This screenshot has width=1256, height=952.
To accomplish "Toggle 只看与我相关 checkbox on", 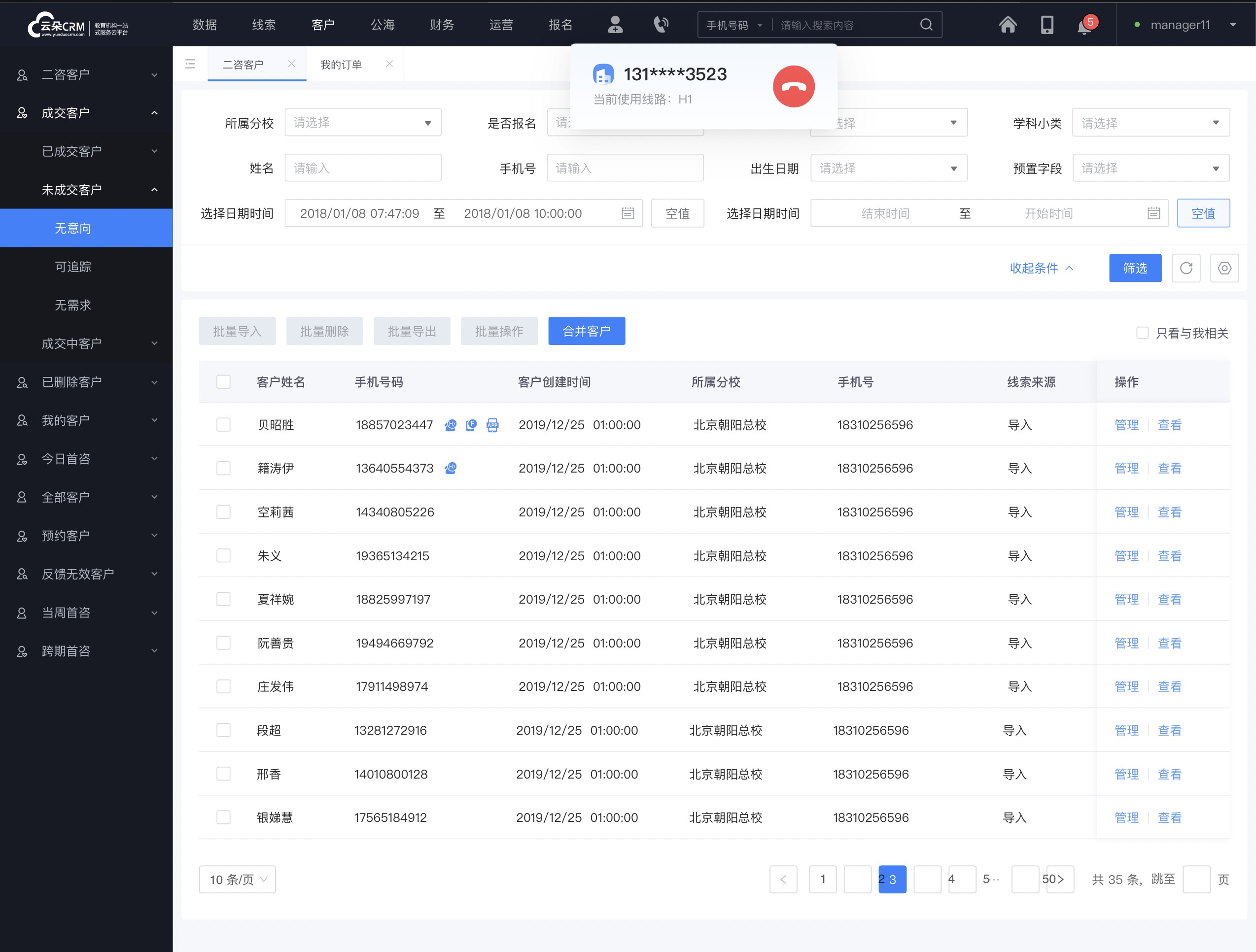I will click(1139, 331).
